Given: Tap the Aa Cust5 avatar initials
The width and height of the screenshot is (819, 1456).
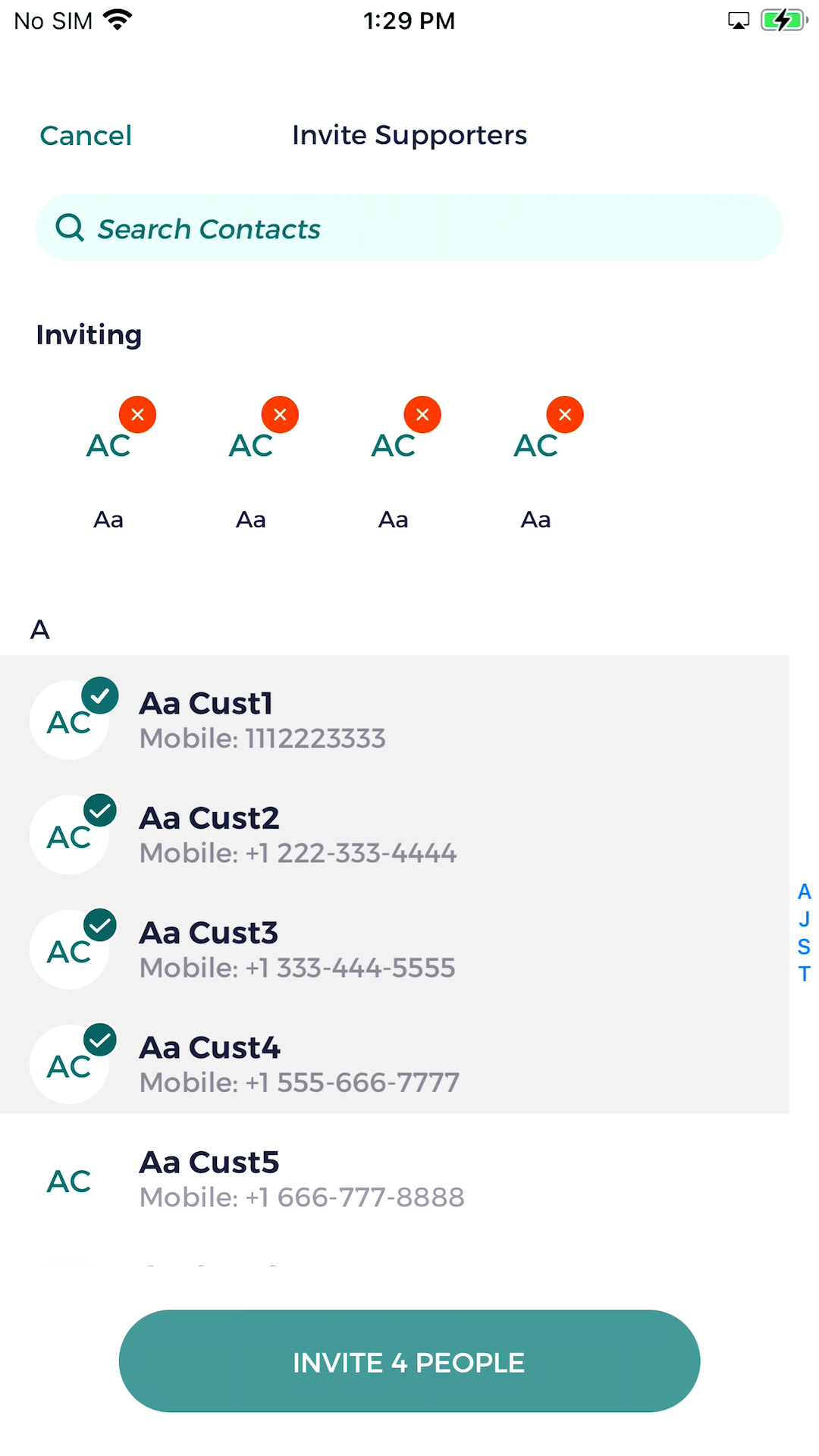Looking at the screenshot, I should 69,1181.
